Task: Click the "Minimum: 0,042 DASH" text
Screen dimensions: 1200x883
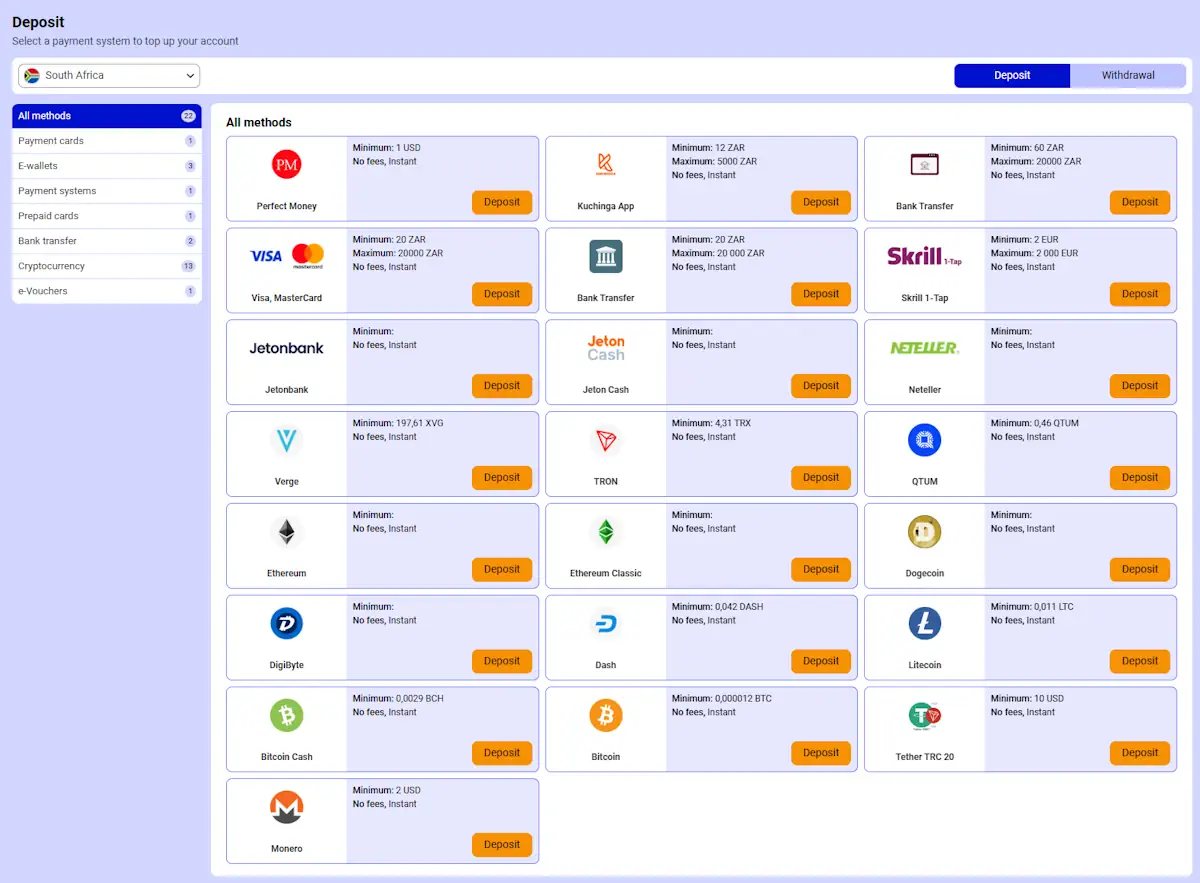Action: coord(719,607)
